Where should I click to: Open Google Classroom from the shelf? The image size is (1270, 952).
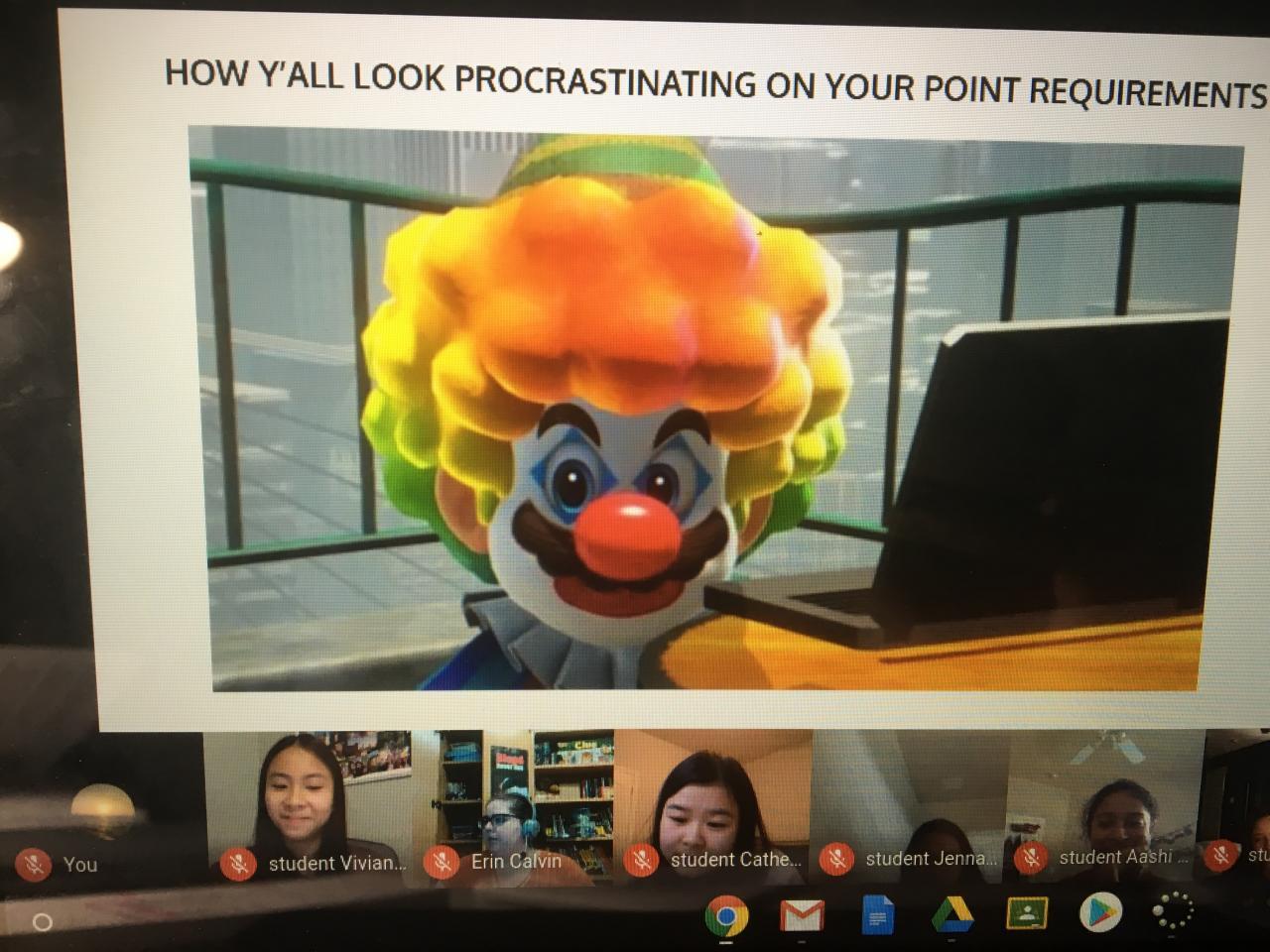point(1027,913)
